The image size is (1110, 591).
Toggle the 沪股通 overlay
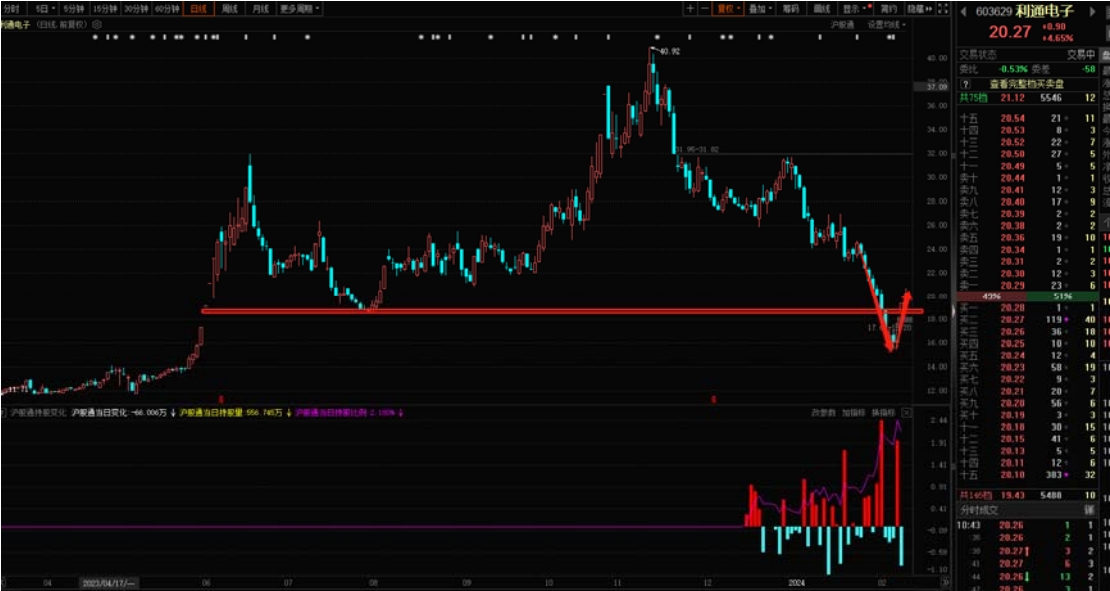click(843, 23)
